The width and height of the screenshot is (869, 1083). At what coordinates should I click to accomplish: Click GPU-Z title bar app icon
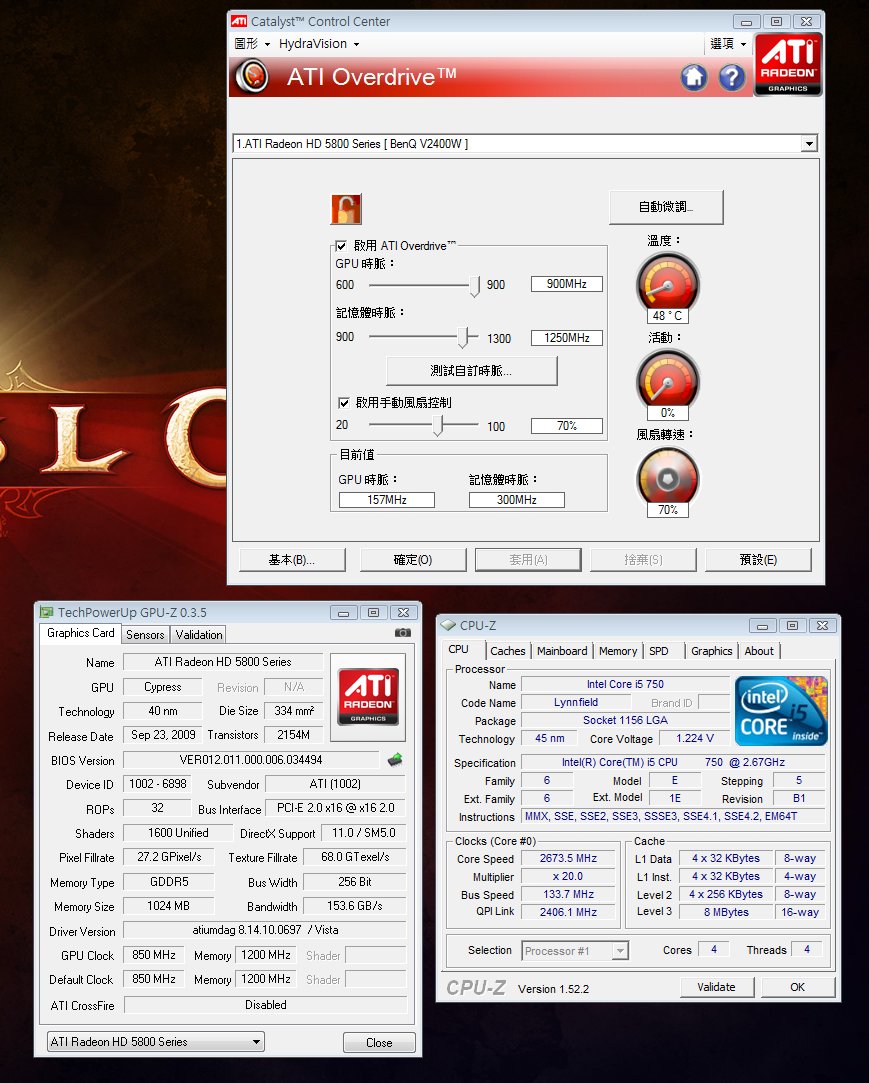46,612
